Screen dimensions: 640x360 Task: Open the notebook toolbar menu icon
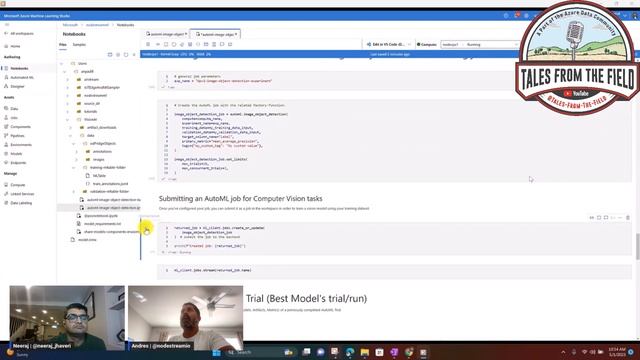click(148, 44)
